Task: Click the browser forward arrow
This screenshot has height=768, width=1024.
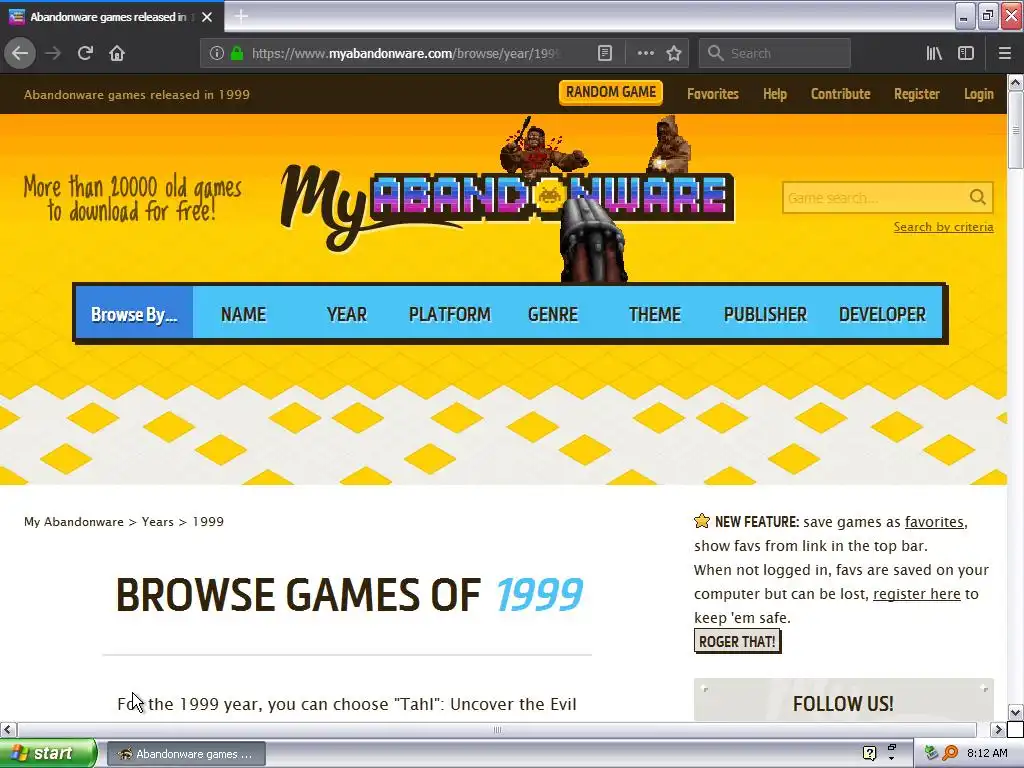Action: pos(53,53)
